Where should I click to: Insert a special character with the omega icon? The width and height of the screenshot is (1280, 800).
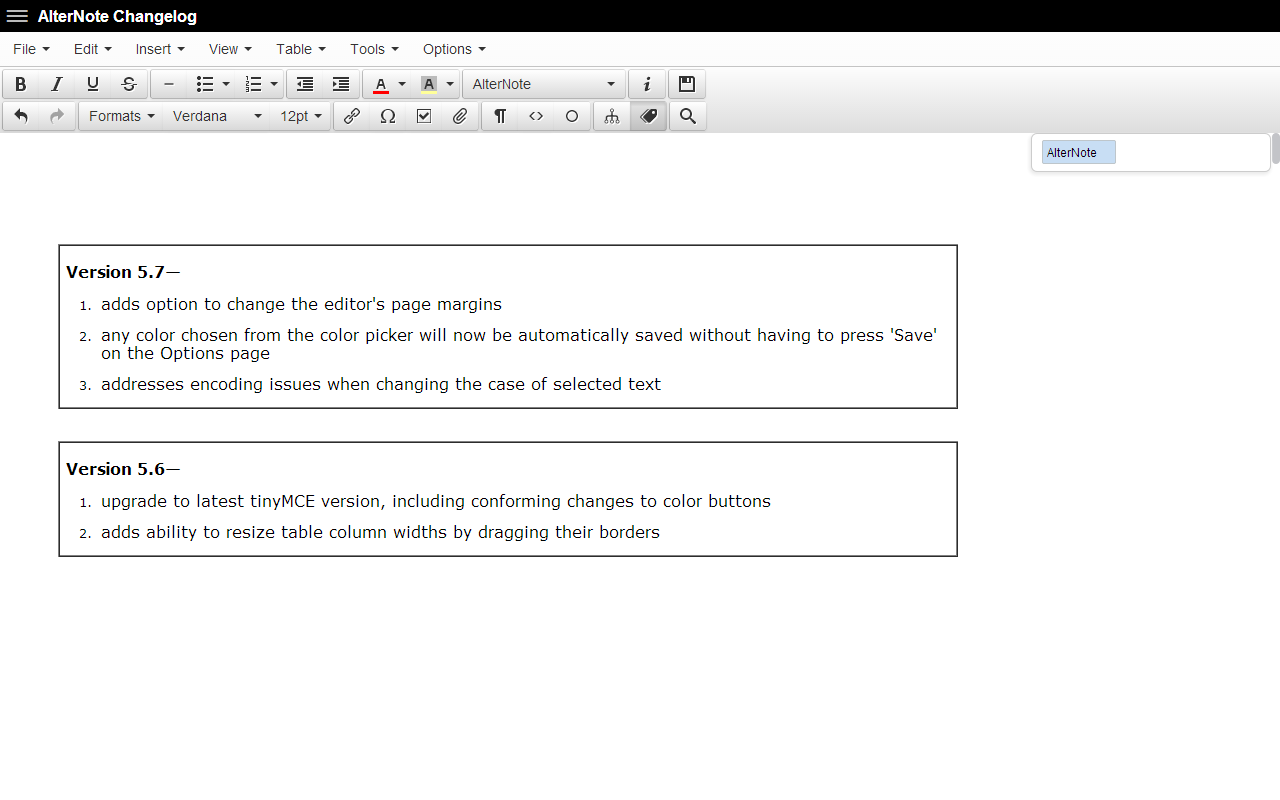coord(388,116)
